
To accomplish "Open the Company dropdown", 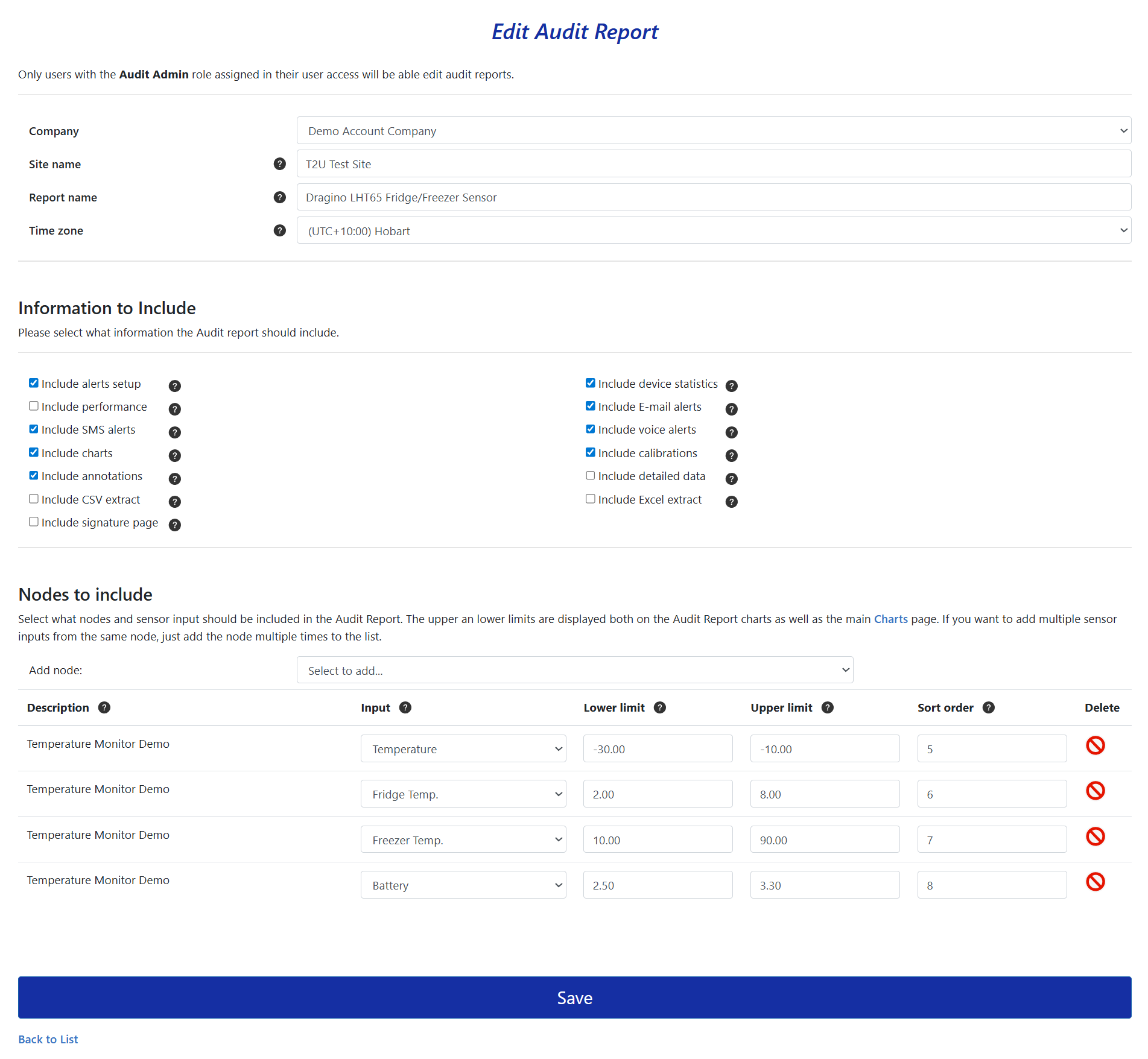I will pos(714,131).
